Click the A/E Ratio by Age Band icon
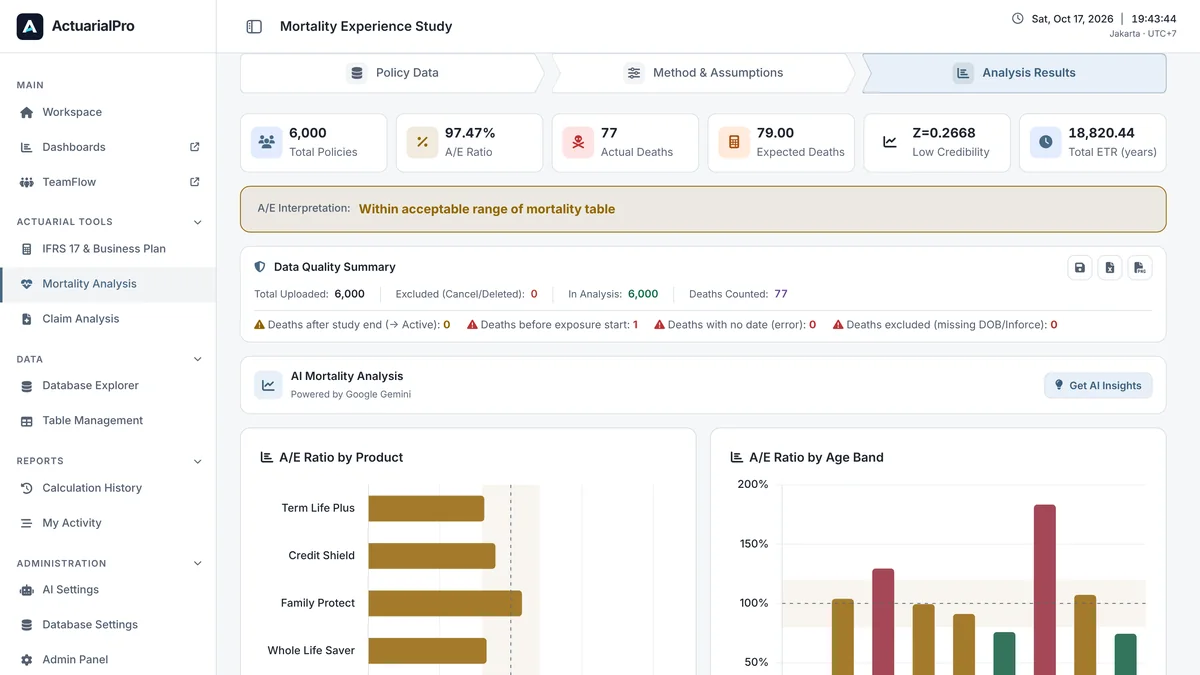The height and width of the screenshot is (675, 1200). (x=736, y=457)
